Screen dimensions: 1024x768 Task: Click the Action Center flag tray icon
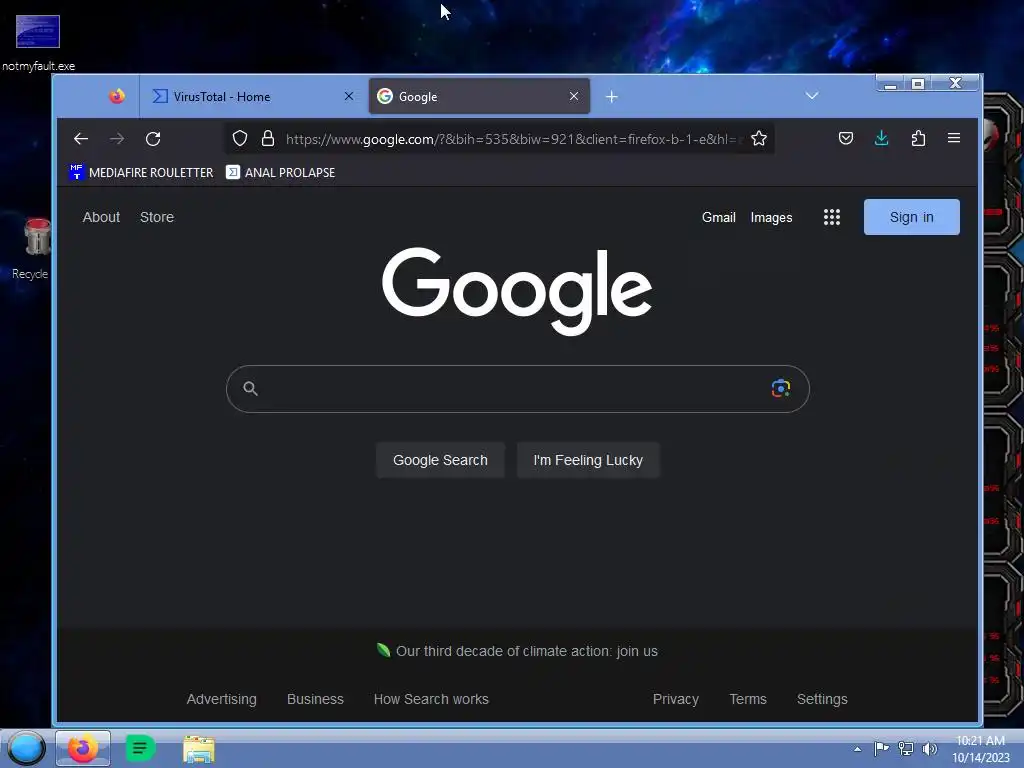[881, 748]
